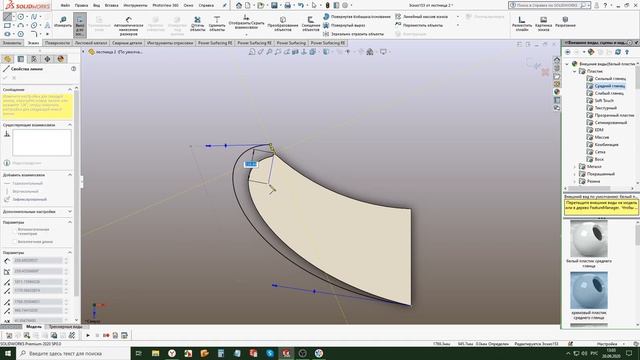640x360 pixels.
Task: Open the FeatureManager design tree tab
Action: pyautogui.click(x=8, y=59)
